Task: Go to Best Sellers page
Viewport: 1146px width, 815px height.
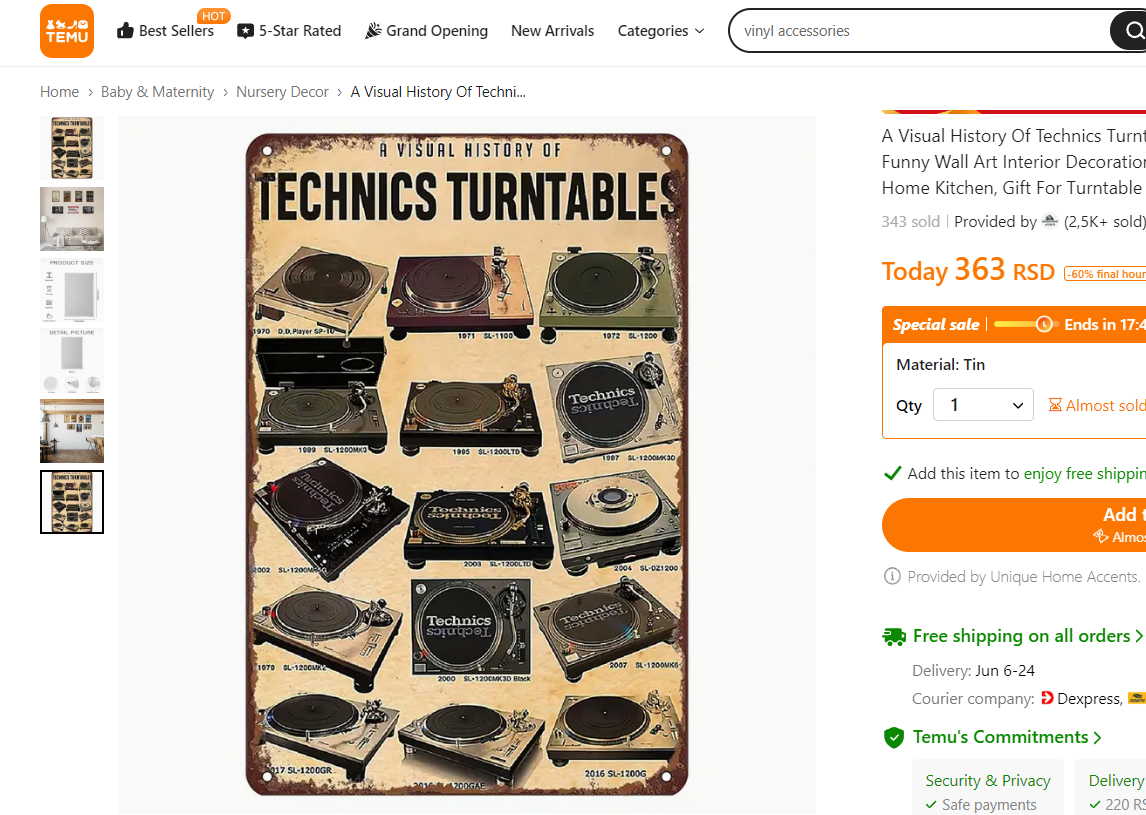Action: (x=176, y=31)
